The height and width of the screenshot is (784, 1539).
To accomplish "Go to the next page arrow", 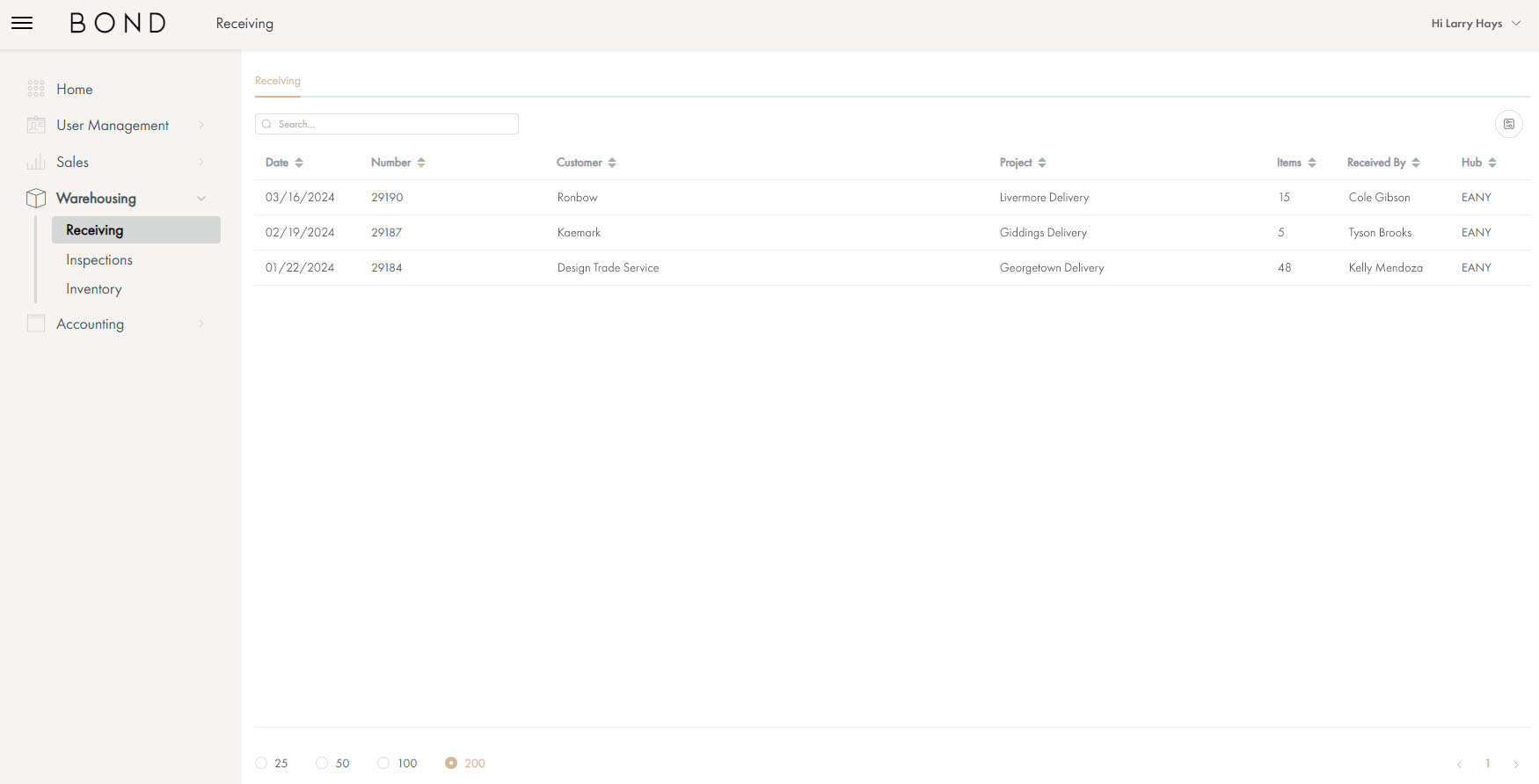I will tap(1515, 764).
